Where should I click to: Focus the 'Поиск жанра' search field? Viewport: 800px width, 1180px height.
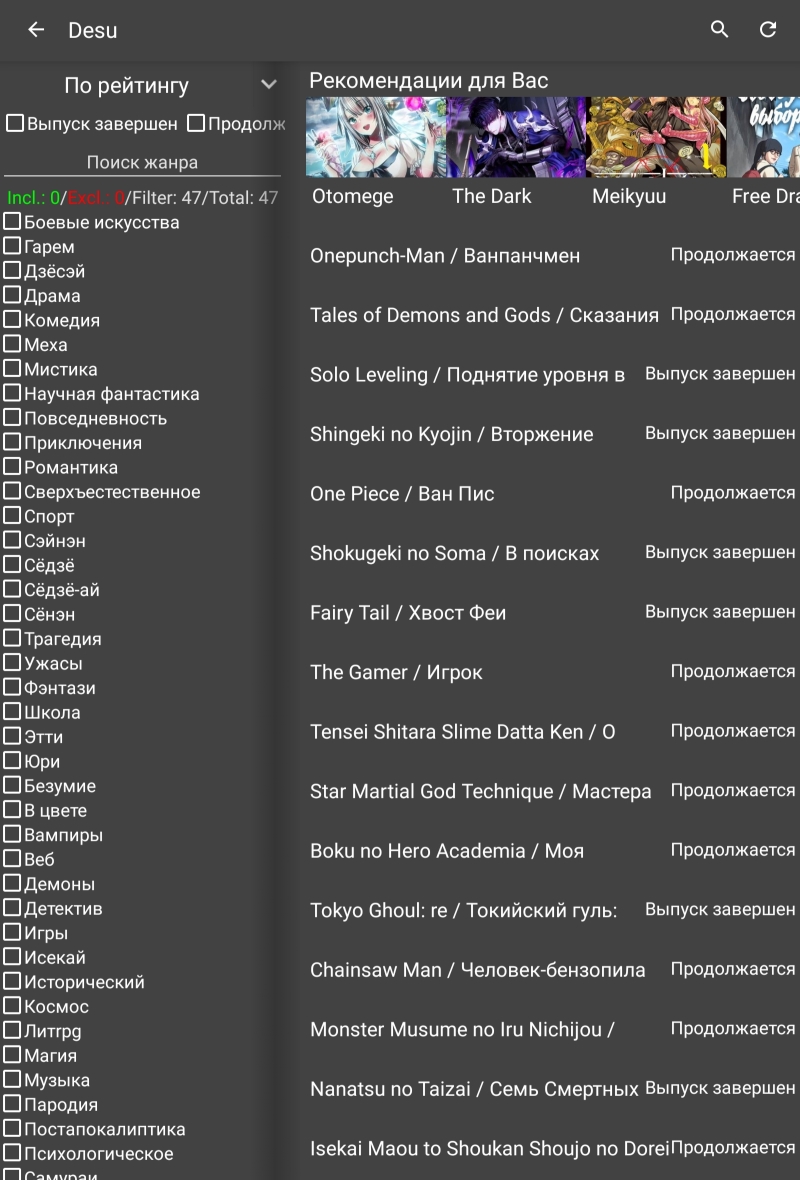coord(142,163)
